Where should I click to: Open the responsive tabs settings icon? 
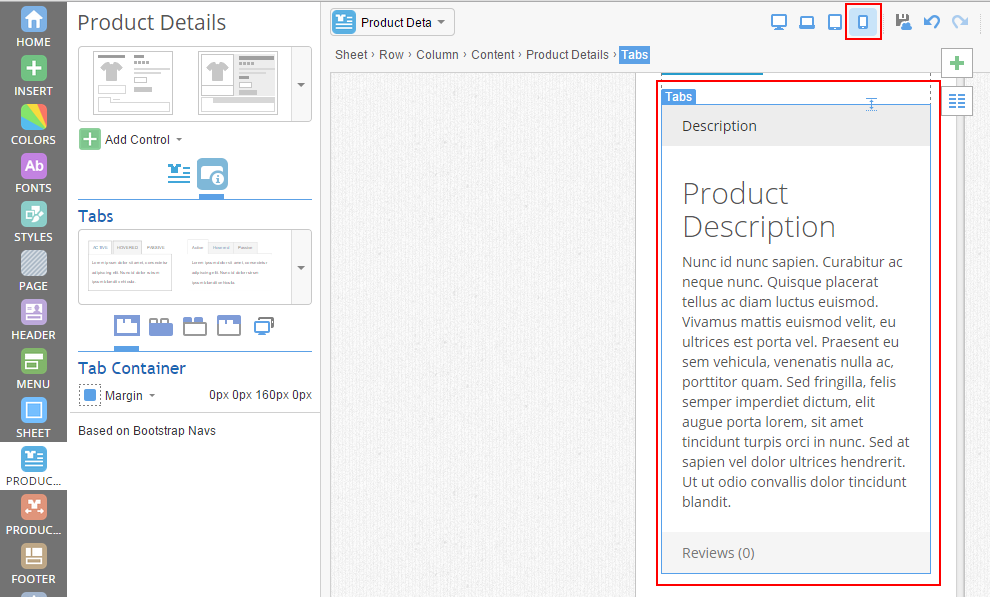[x=263, y=326]
